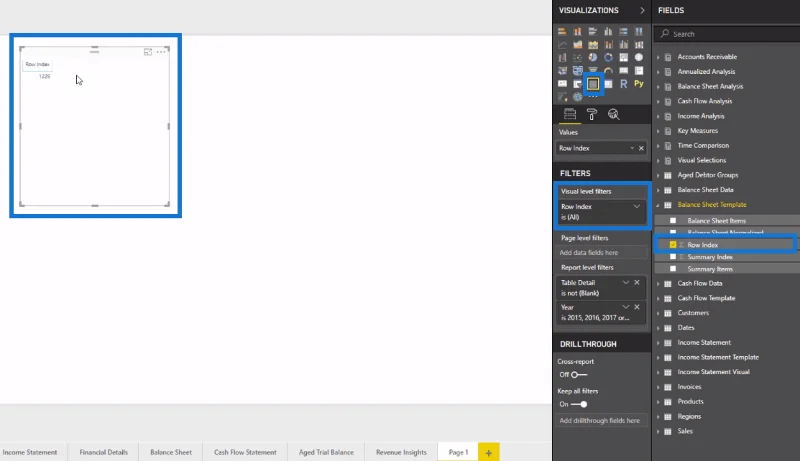Select the 100% stacked bar chart visualization

[x=623, y=32]
